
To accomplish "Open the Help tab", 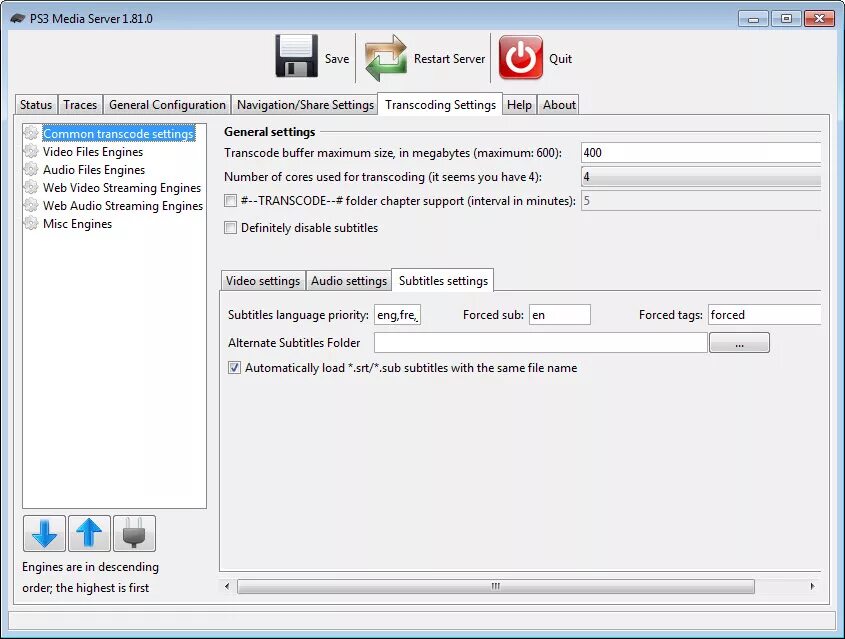I will [x=519, y=105].
